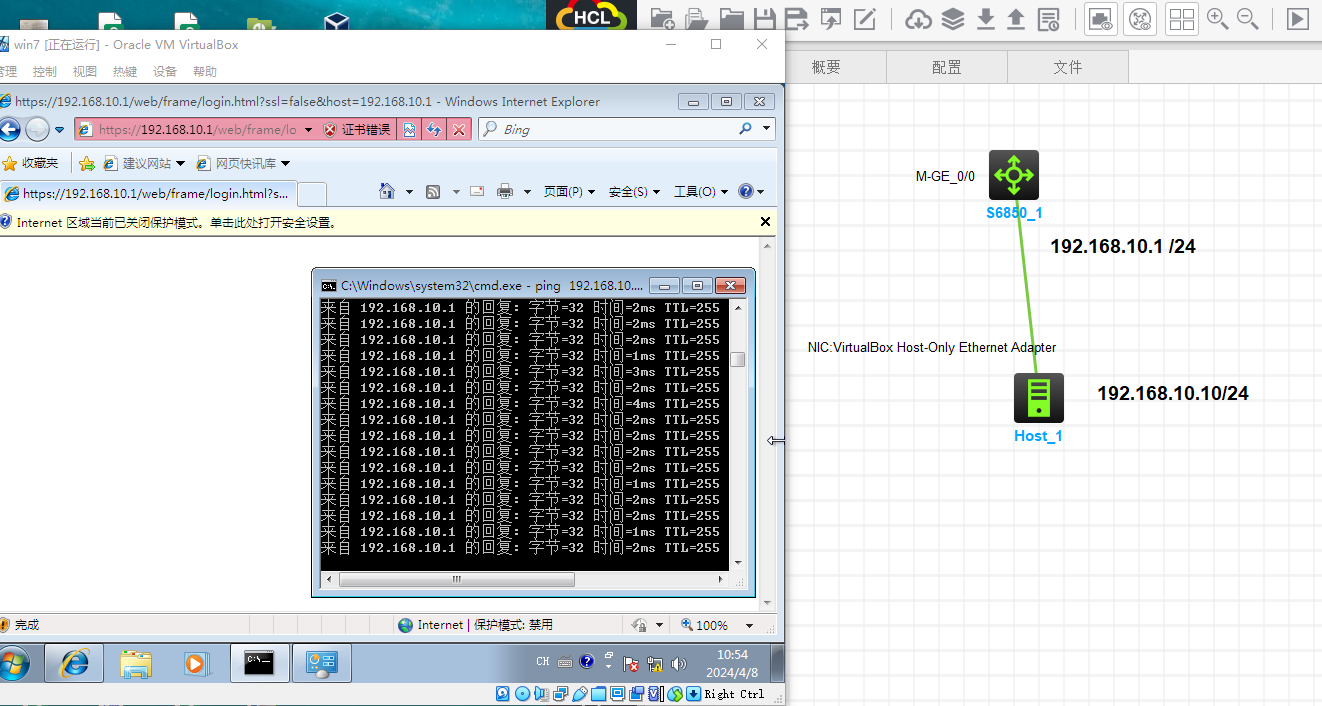Screen dimensions: 1322x706
Task: Expand the 页面(P) dropdown menu
Action: pyautogui.click(x=568, y=191)
